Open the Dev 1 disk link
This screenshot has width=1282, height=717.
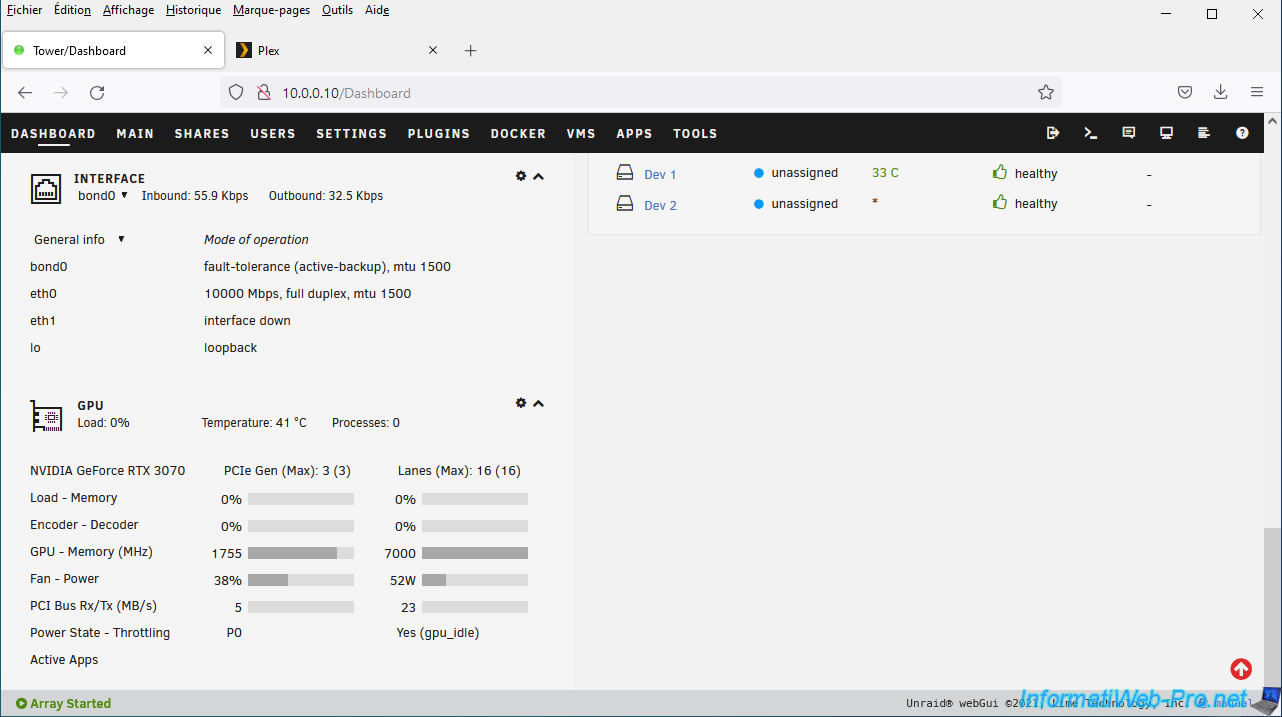tap(660, 175)
